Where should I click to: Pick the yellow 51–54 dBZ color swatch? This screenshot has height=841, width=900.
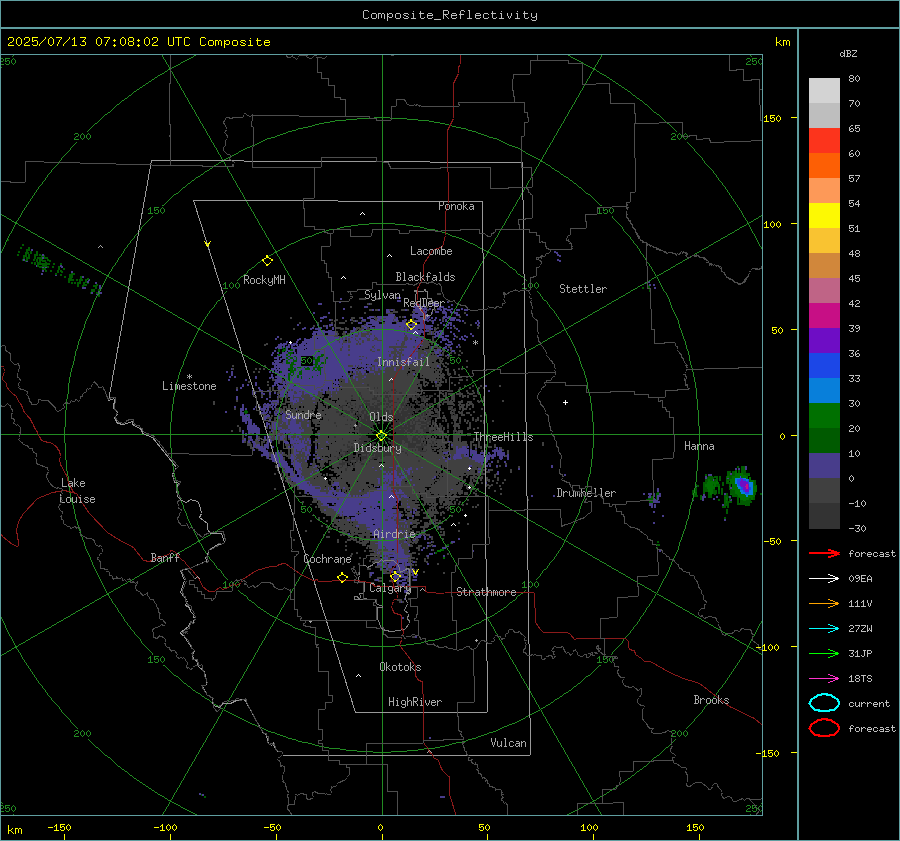824,216
